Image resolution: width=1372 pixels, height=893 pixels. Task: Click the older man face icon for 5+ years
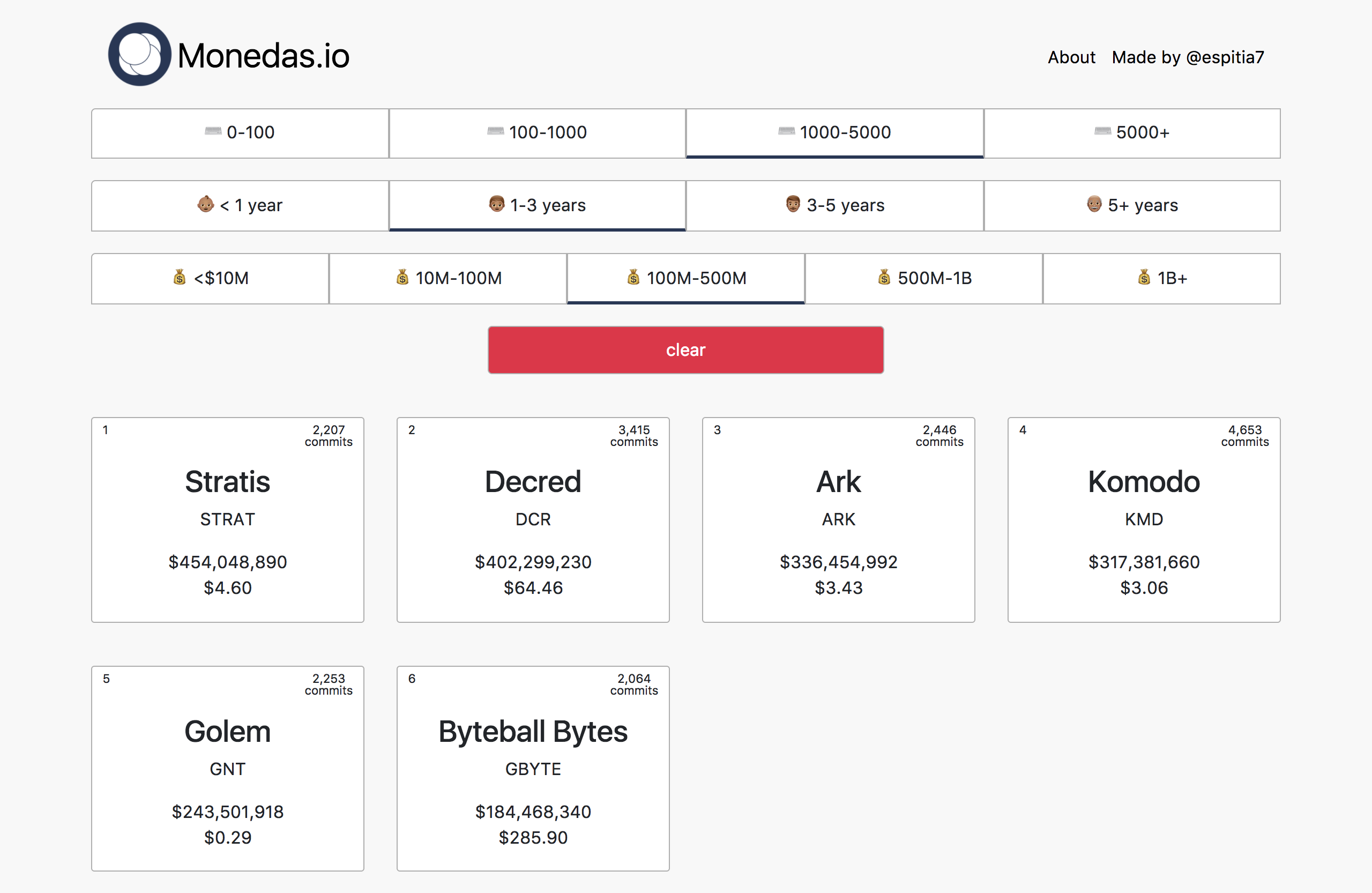1094,205
